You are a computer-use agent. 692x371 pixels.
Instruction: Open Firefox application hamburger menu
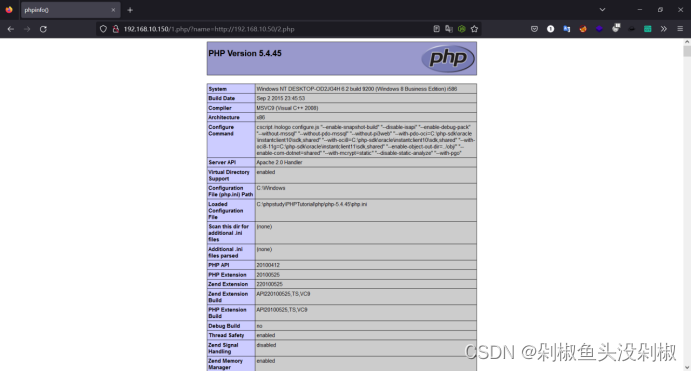(680, 29)
